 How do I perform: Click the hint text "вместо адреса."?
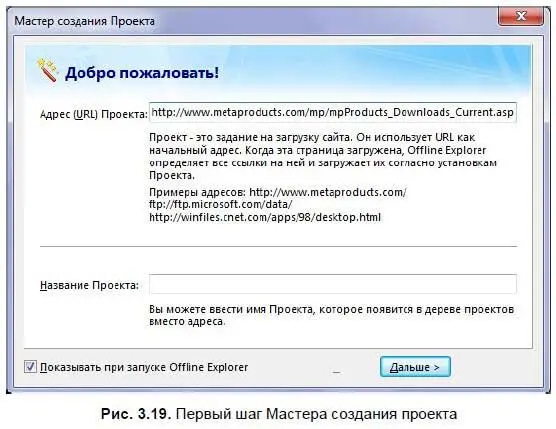(187, 322)
